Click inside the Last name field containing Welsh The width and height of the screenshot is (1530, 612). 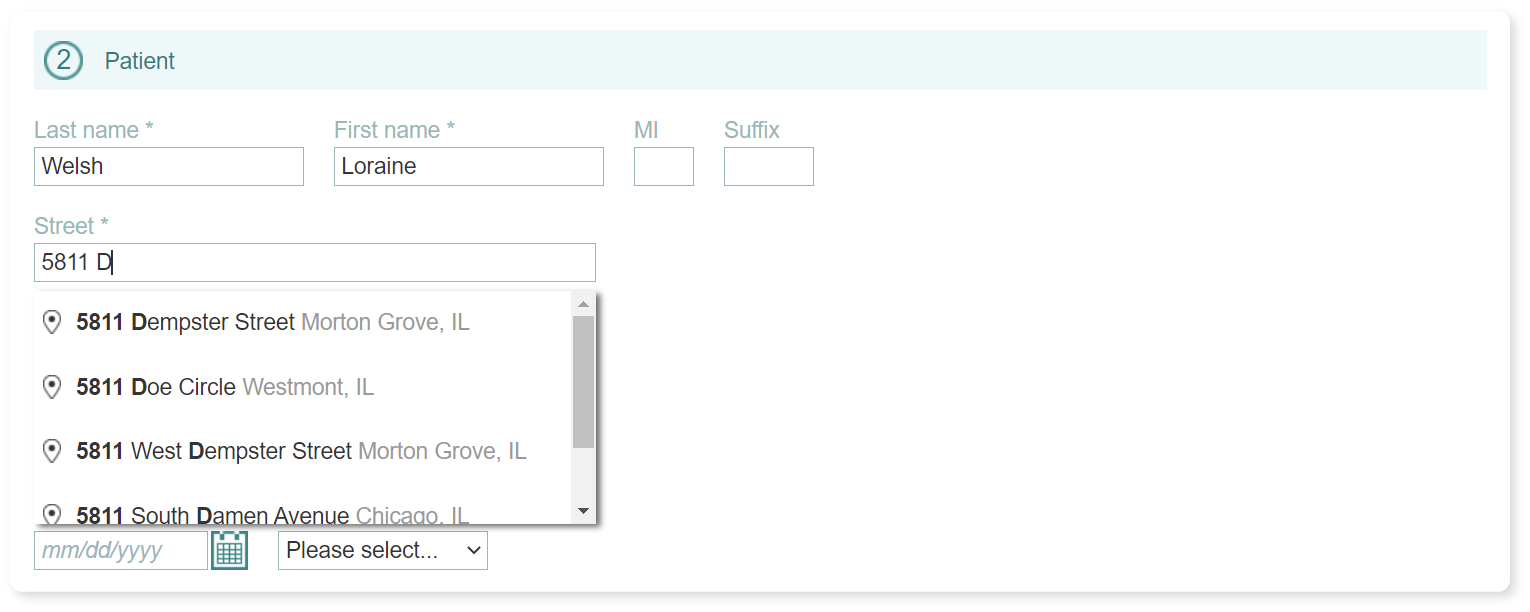tap(168, 166)
